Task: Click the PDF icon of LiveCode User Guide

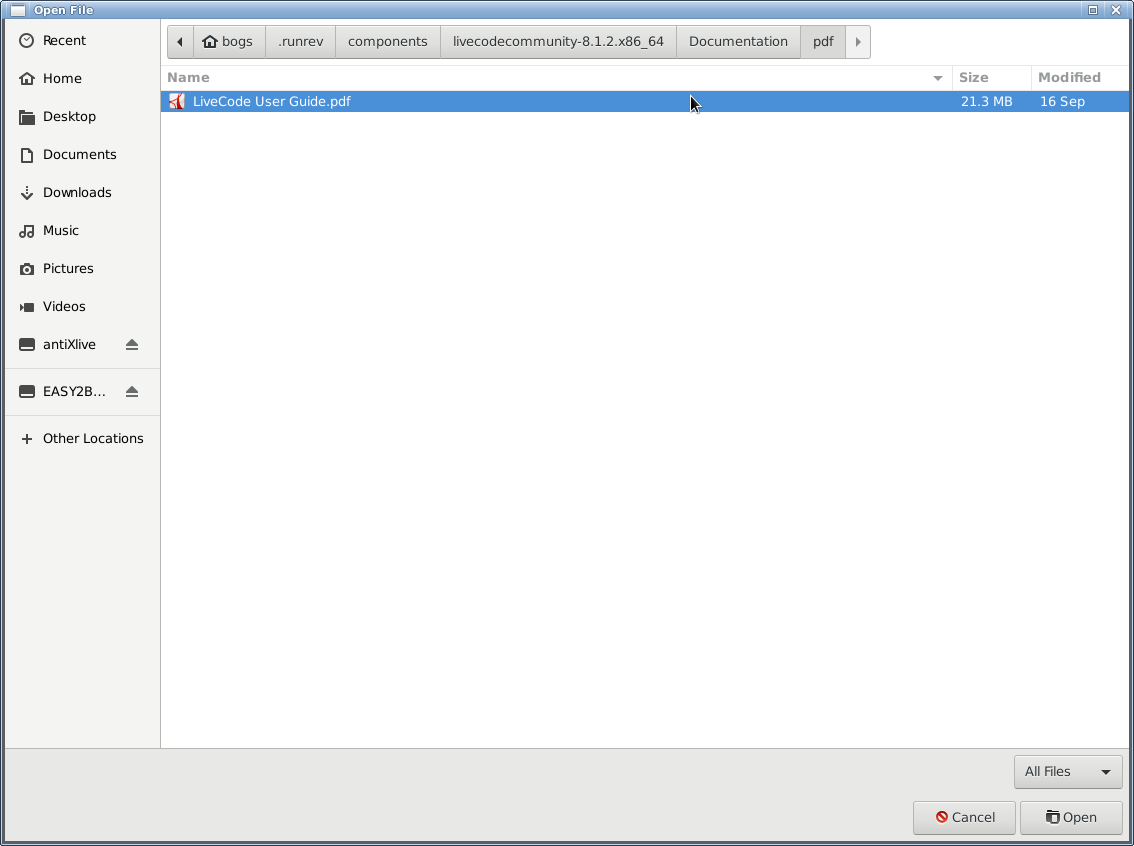Action: (x=176, y=101)
